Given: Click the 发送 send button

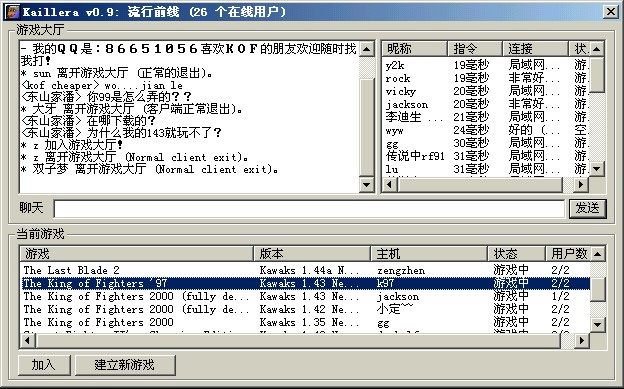Looking at the screenshot, I should click(x=588, y=208).
